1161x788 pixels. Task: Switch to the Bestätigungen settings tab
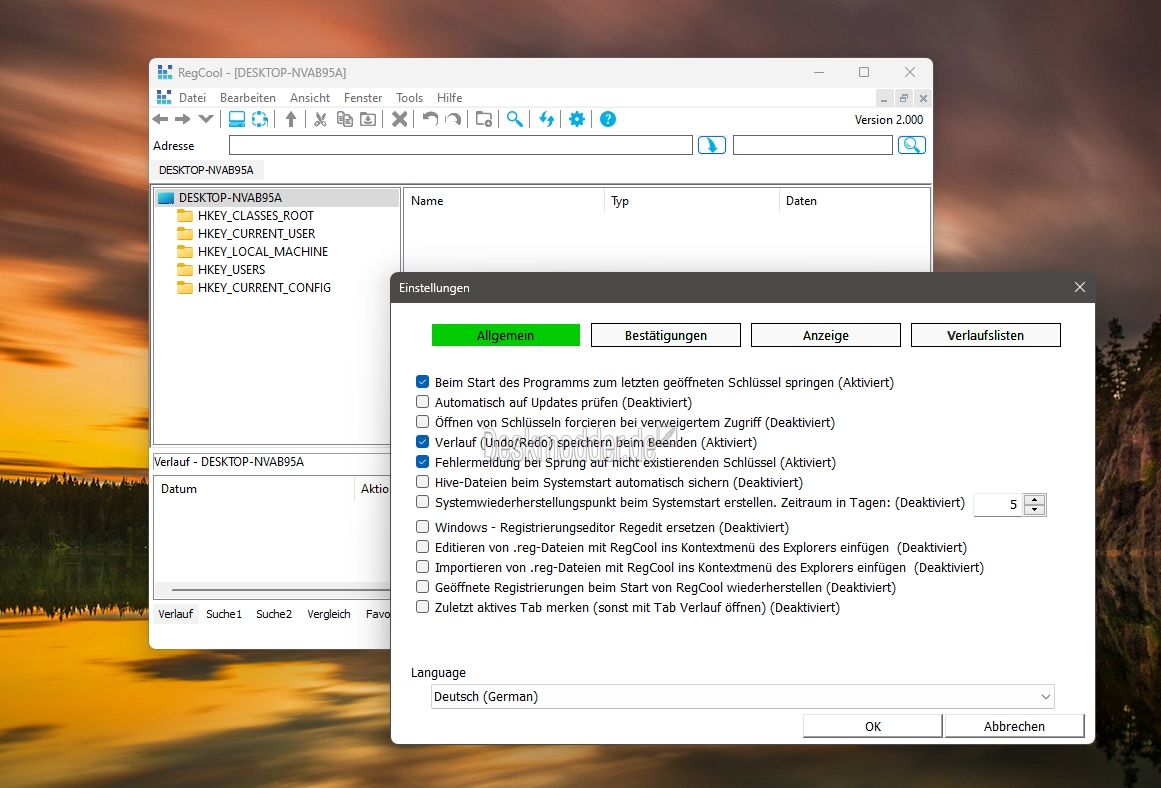click(666, 335)
